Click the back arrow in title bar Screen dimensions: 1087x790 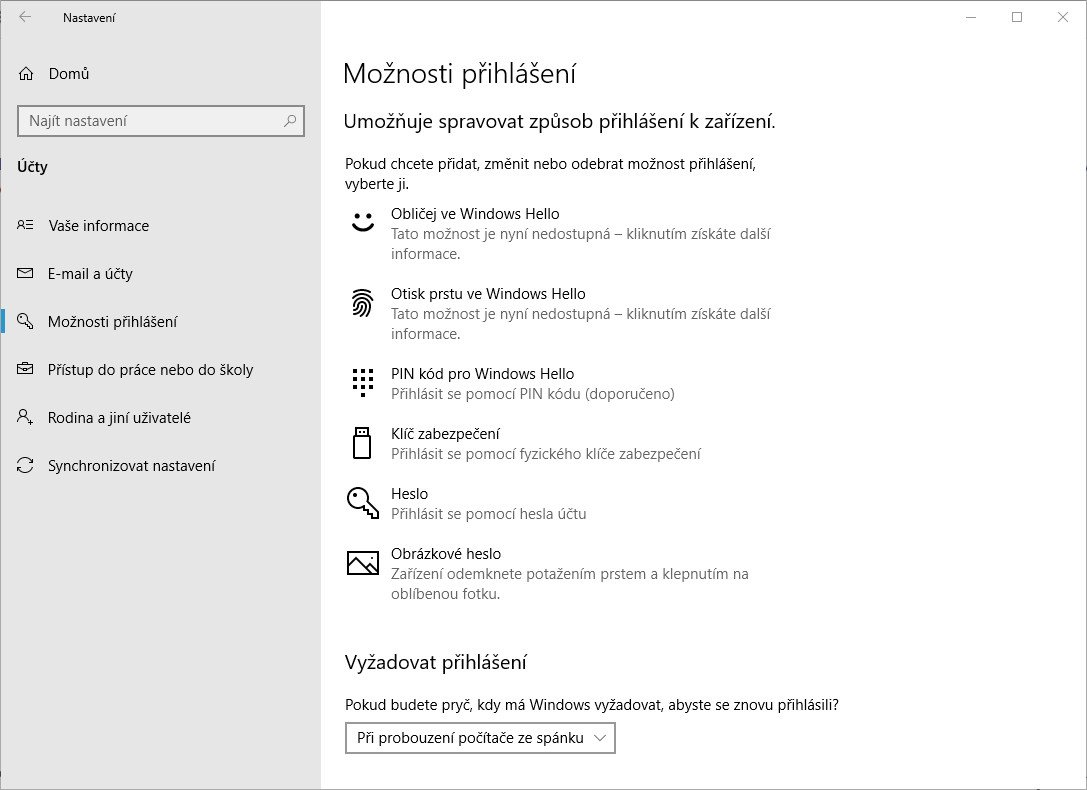click(25, 17)
